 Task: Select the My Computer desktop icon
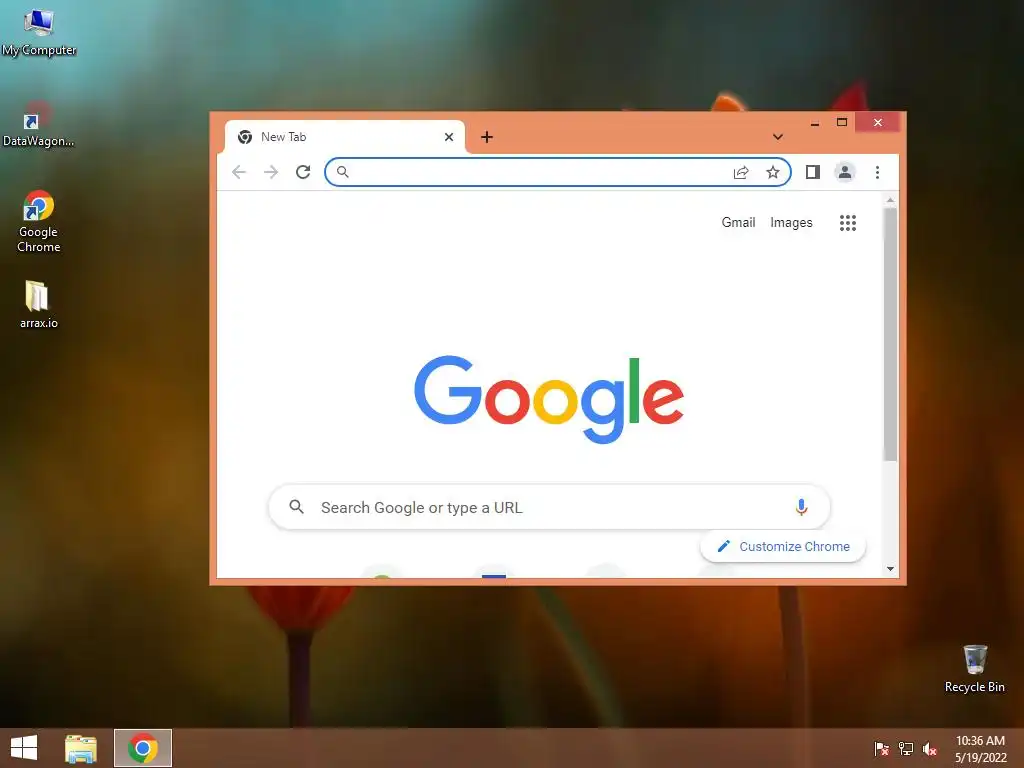click(39, 33)
